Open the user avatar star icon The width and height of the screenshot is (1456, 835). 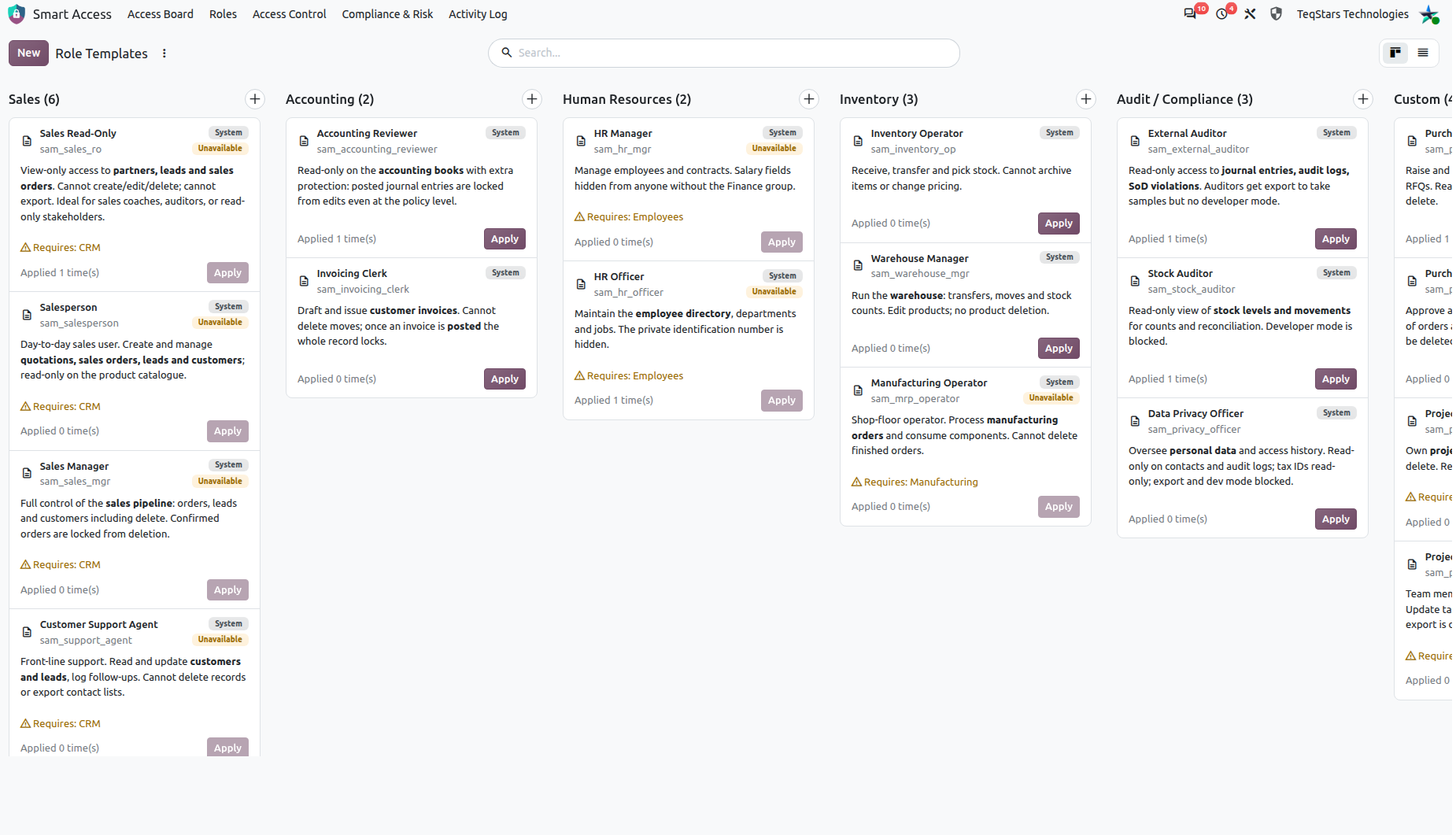pyautogui.click(x=1429, y=14)
